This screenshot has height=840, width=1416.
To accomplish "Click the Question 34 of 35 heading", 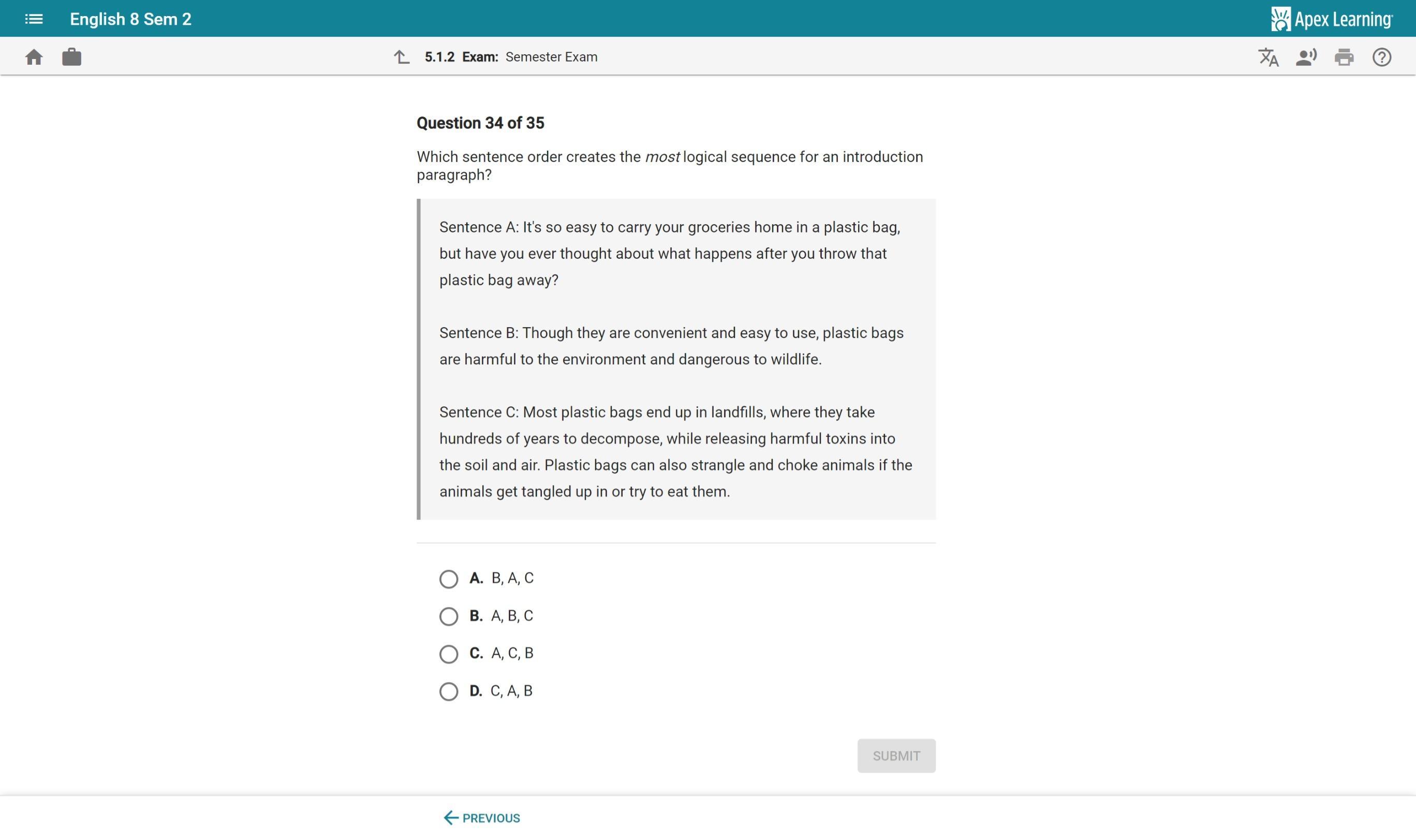I will click(x=480, y=123).
